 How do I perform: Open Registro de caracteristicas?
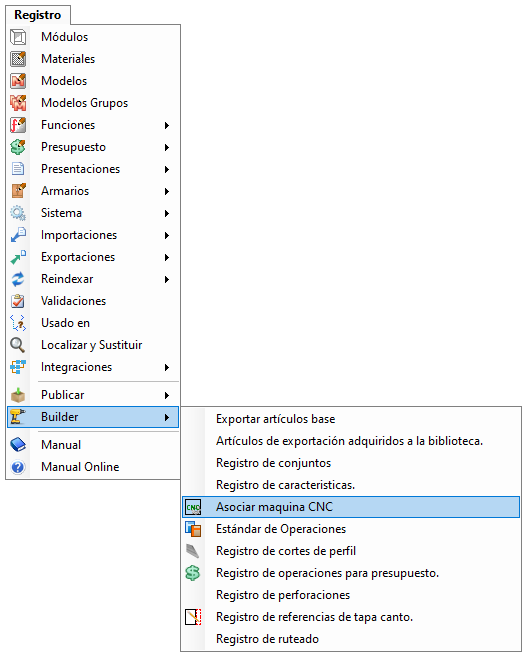tap(351, 485)
